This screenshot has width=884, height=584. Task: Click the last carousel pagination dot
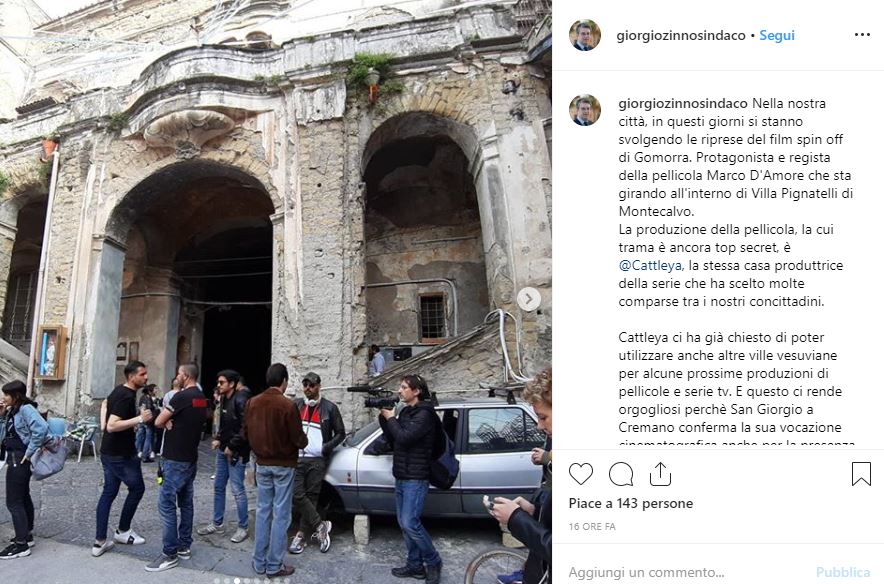(287, 581)
